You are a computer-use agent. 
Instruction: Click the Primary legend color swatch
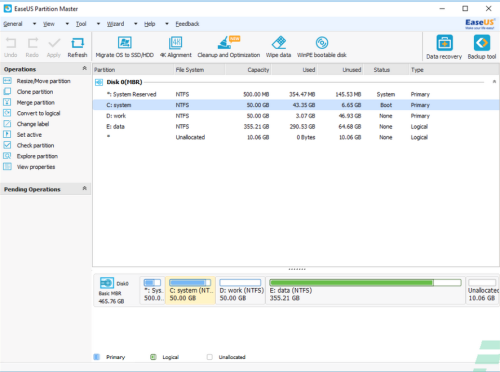97,357
